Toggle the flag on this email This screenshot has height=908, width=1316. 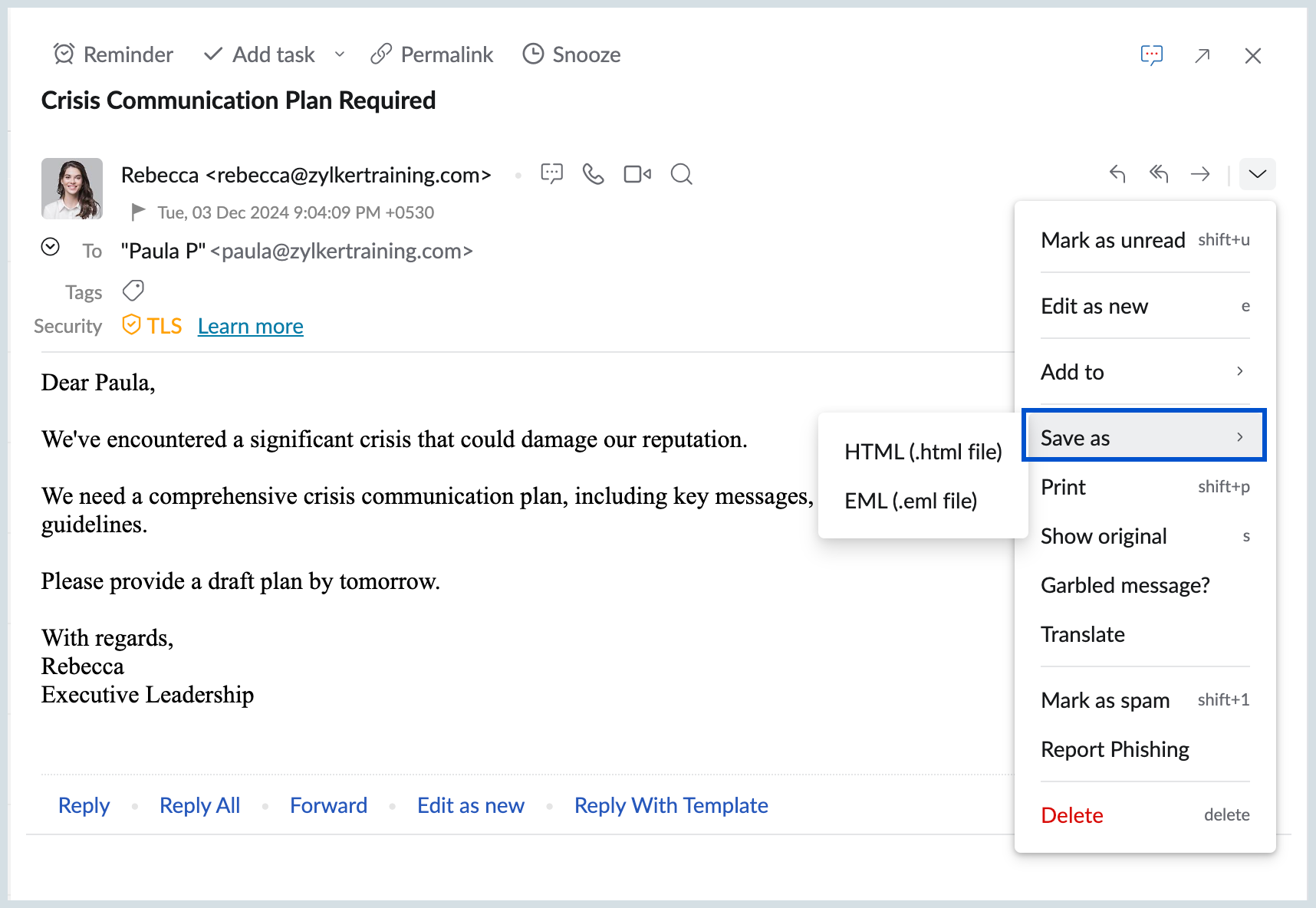click(x=138, y=212)
